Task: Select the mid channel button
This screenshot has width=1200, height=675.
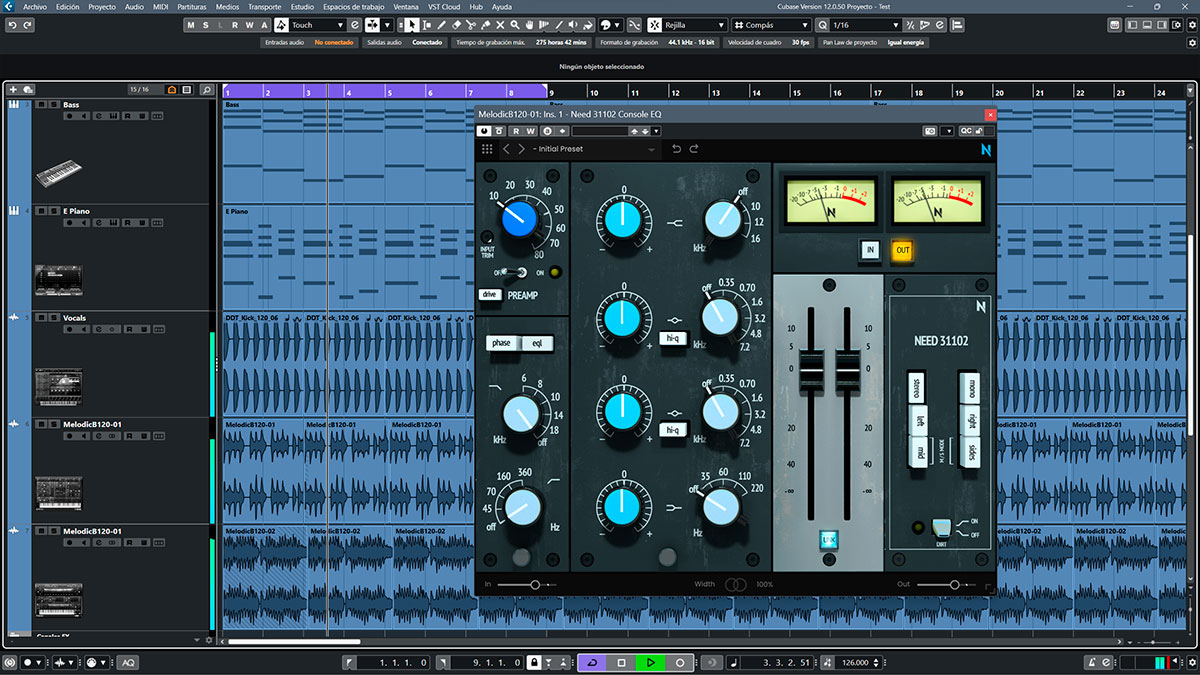Action: click(920, 452)
